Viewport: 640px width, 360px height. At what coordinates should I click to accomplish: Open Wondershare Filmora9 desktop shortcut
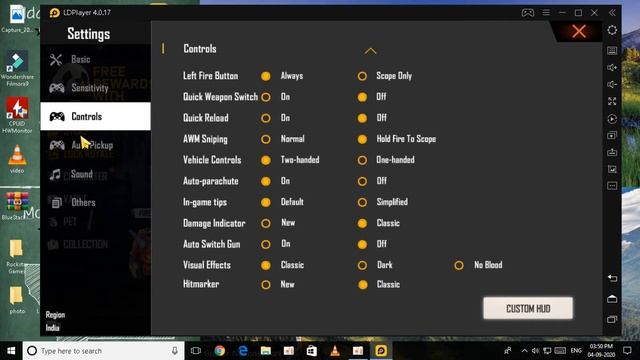point(17,69)
